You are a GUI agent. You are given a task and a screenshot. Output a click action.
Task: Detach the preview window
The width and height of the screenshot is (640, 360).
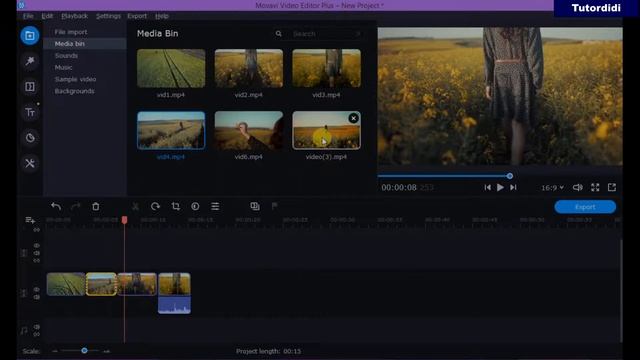(612, 187)
